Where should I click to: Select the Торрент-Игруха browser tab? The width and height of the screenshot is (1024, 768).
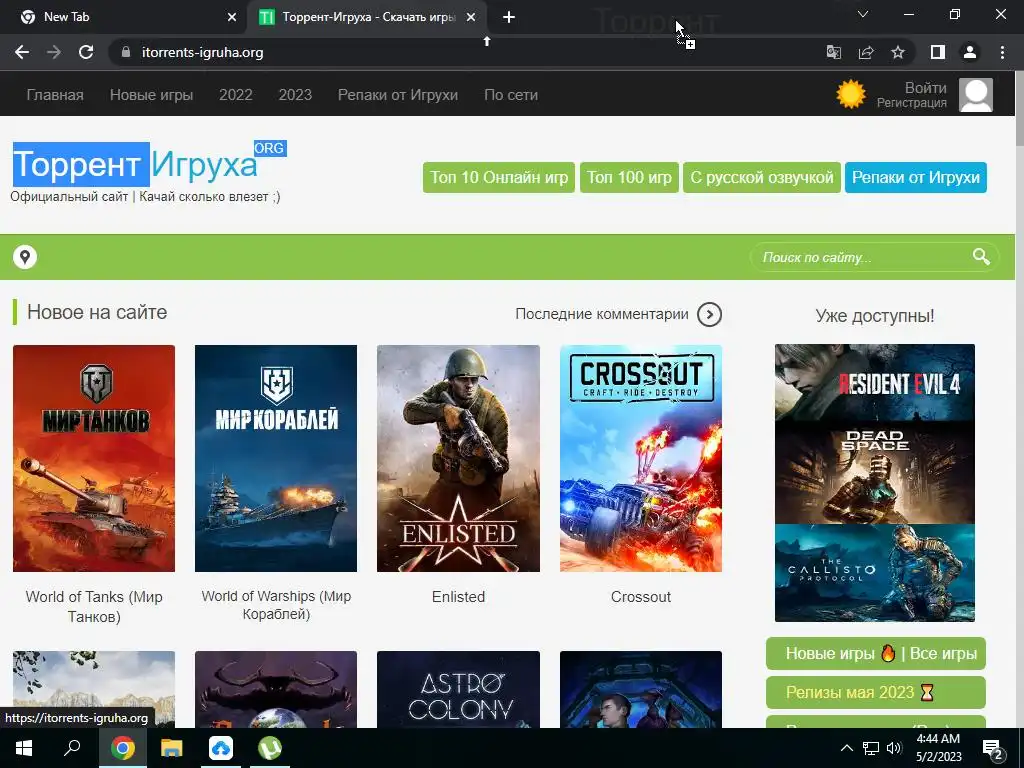(367, 17)
